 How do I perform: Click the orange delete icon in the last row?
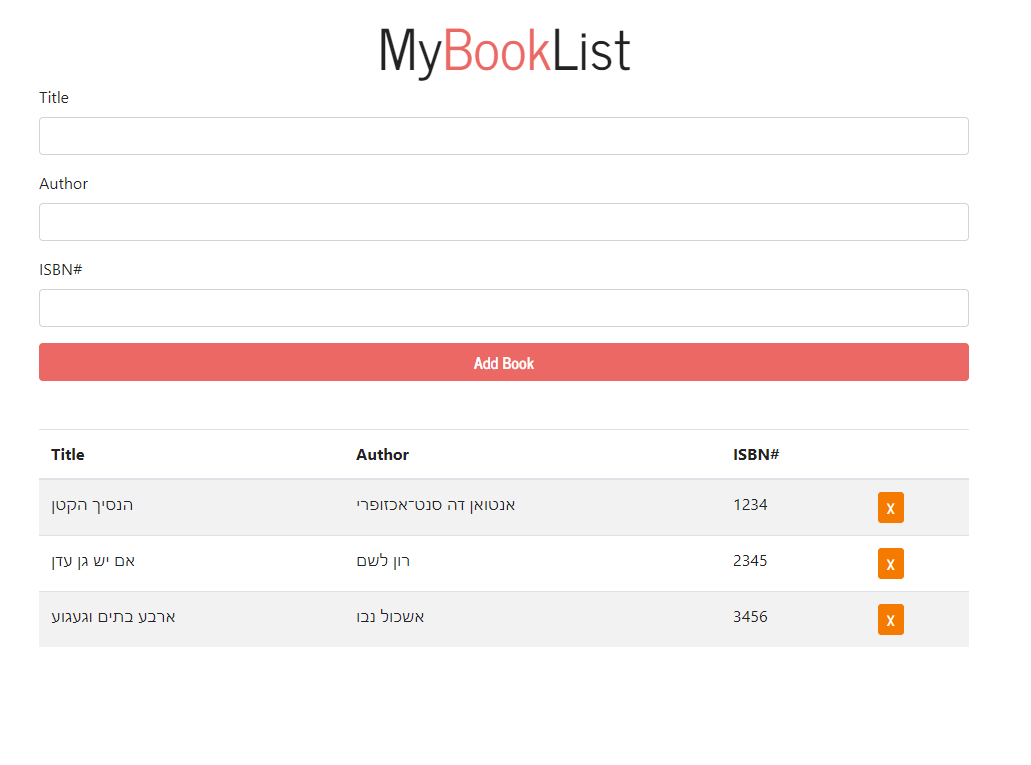(890, 619)
